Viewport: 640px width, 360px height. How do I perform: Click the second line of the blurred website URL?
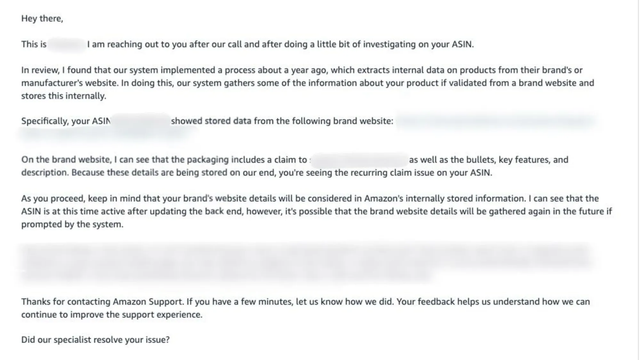pos(108,134)
